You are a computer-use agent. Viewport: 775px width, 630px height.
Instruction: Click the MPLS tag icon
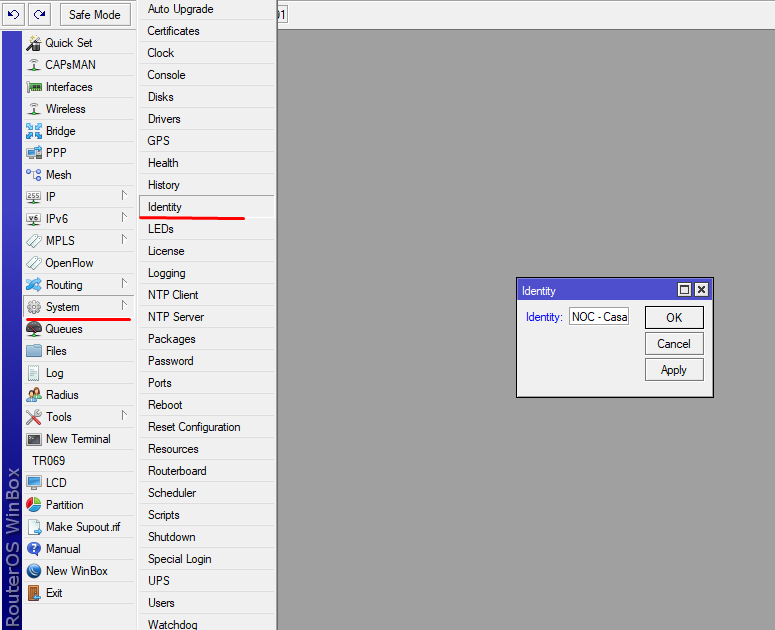point(34,241)
